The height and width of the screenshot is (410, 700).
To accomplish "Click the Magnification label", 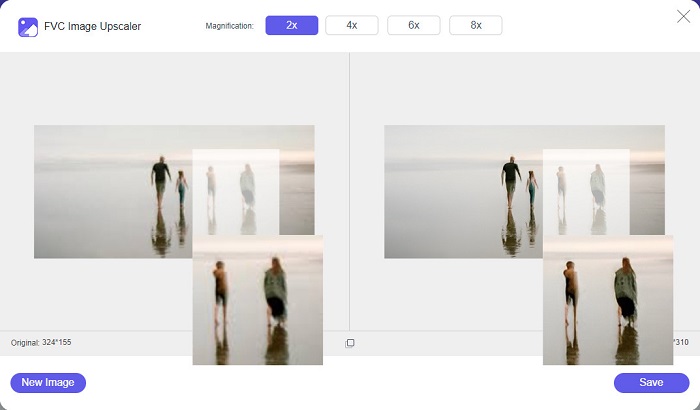I will pos(230,26).
